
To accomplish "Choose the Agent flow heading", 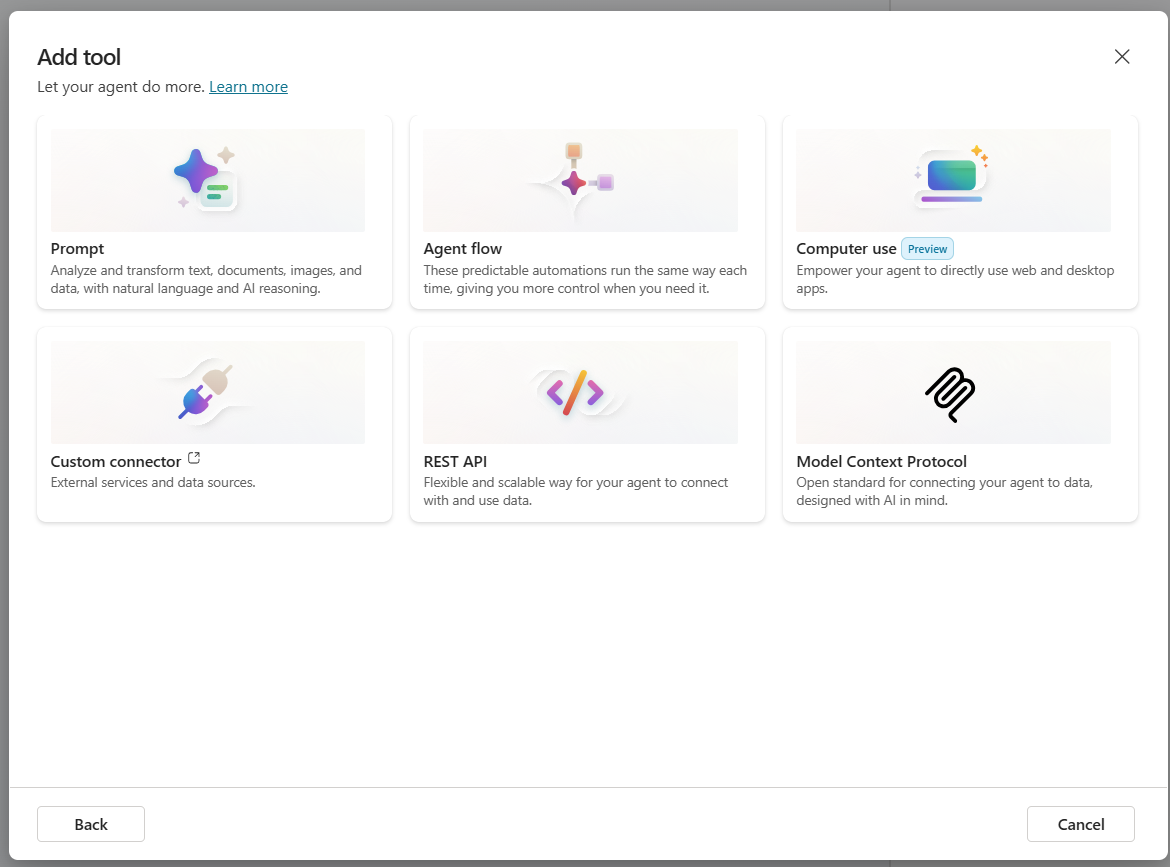I will [x=462, y=249].
